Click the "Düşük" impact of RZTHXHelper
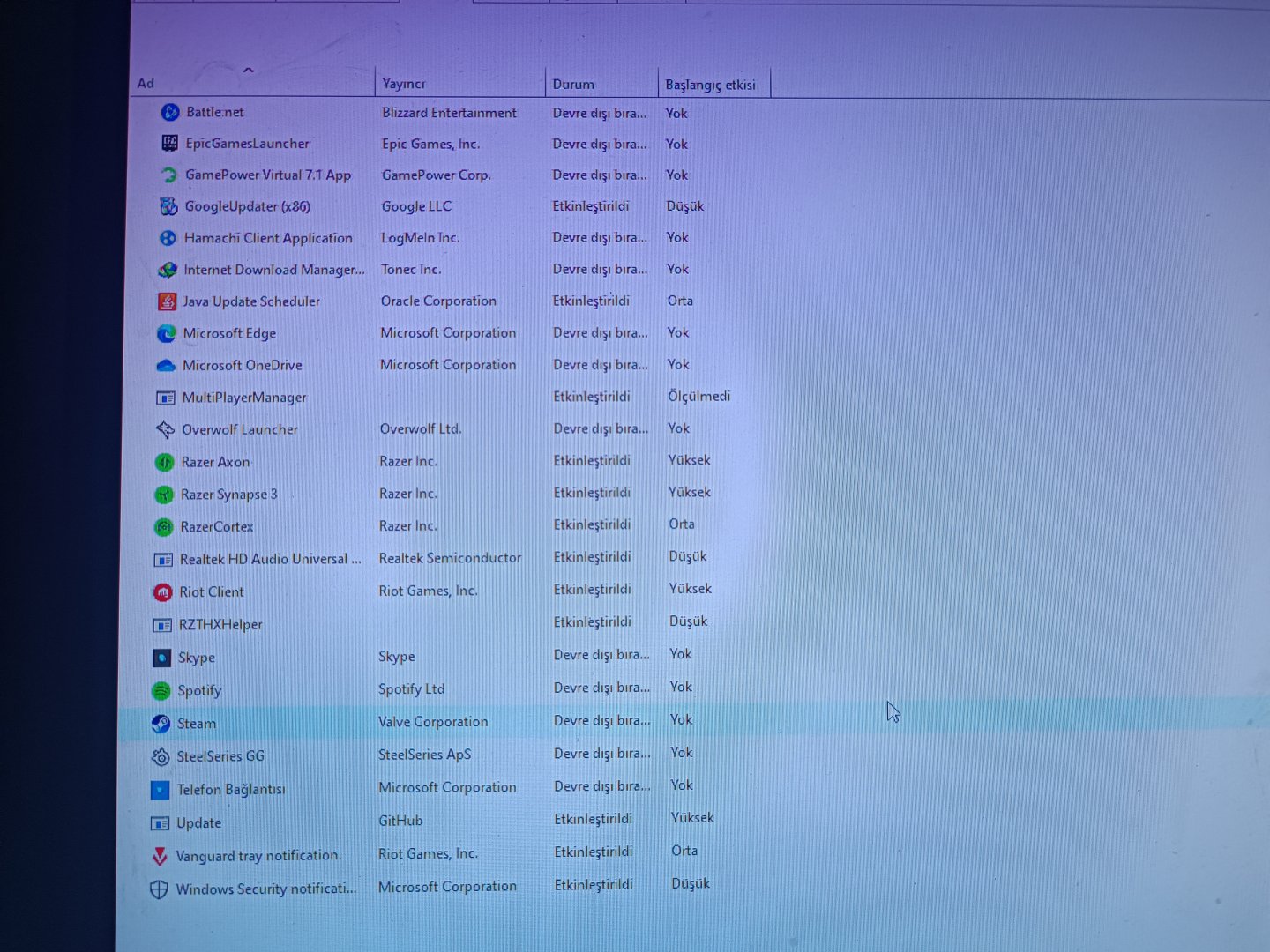The height and width of the screenshot is (952, 1270). (x=688, y=621)
